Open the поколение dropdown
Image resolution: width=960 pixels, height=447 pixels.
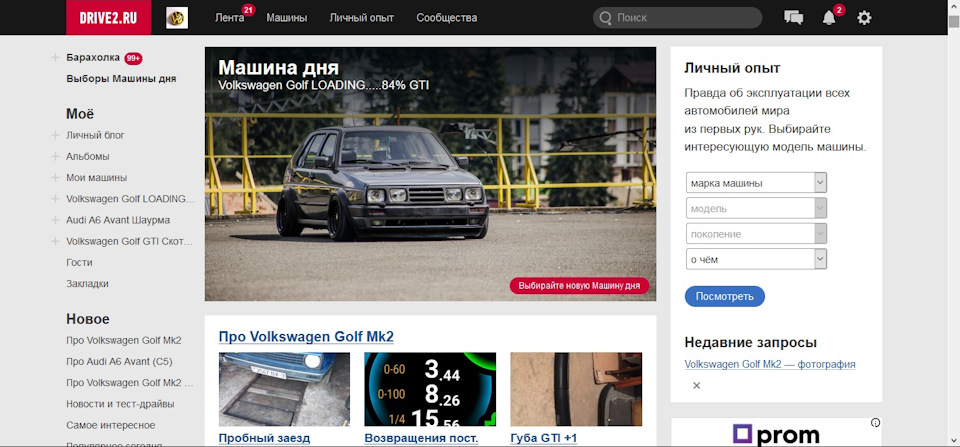pos(756,234)
